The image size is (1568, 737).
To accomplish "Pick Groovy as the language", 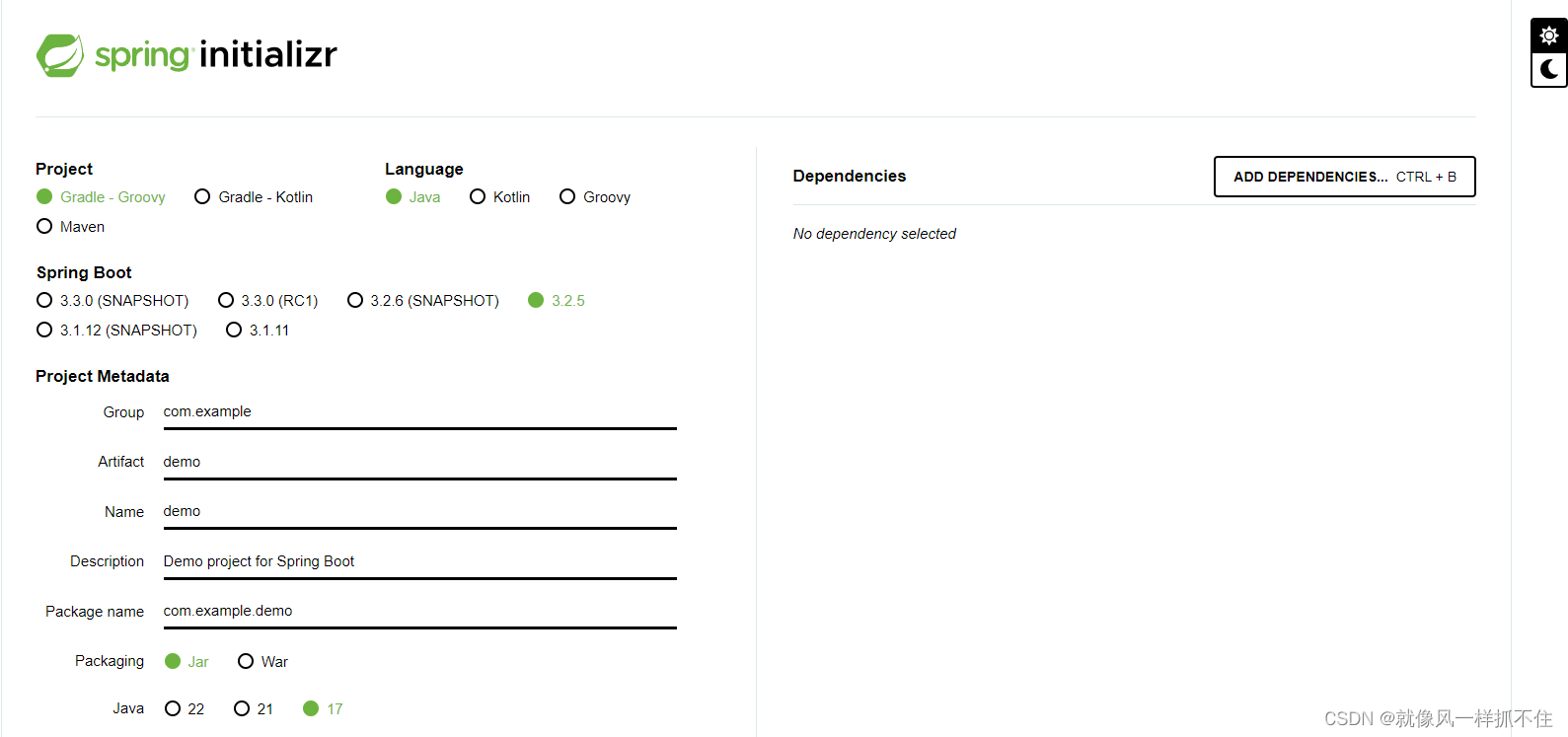I will tap(595, 197).
